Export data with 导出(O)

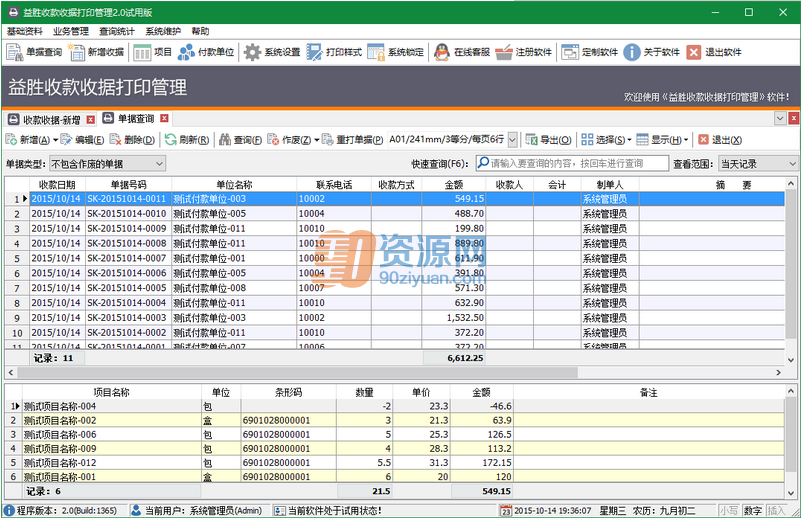[x=548, y=140]
